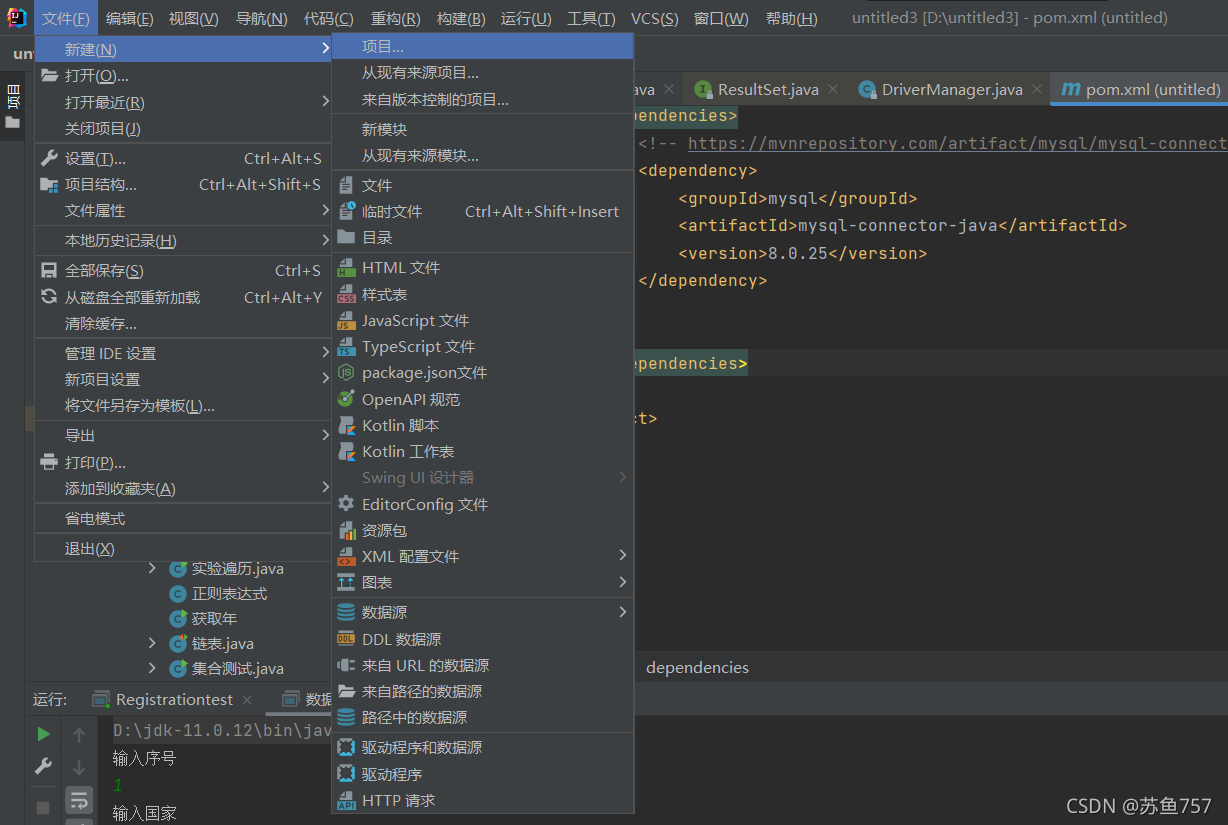1228x825 pixels.
Task: Choose 新模块 in the New submenu
Action: click(x=483, y=129)
